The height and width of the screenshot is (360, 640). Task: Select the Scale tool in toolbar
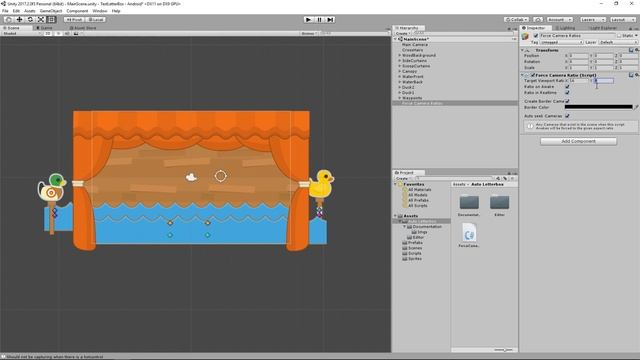[41, 20]
